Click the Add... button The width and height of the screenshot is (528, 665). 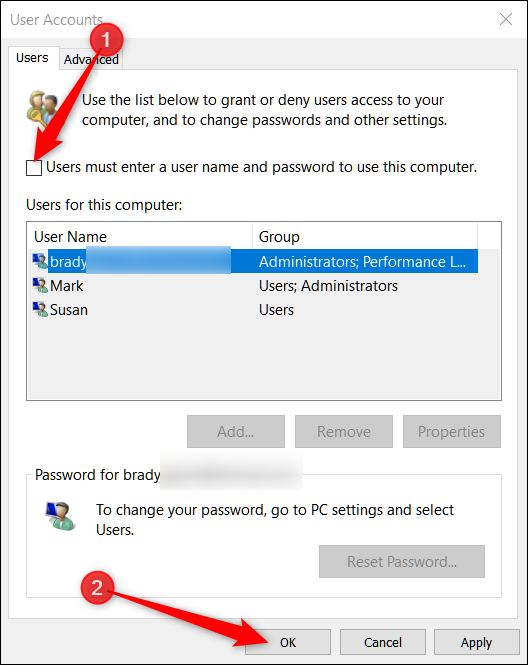click(x=236, y=431)
